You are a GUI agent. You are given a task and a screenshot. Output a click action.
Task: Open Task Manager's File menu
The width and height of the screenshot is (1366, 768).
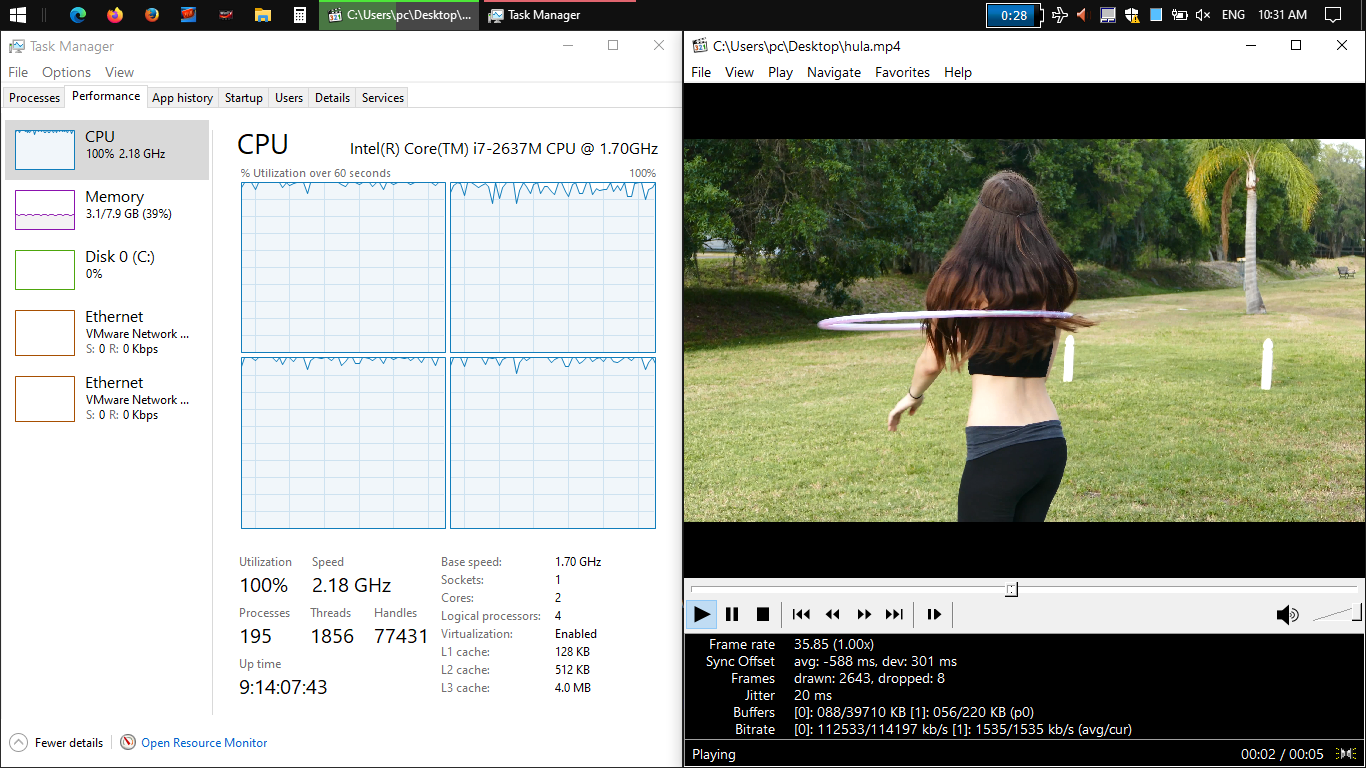tap(18, 72)
